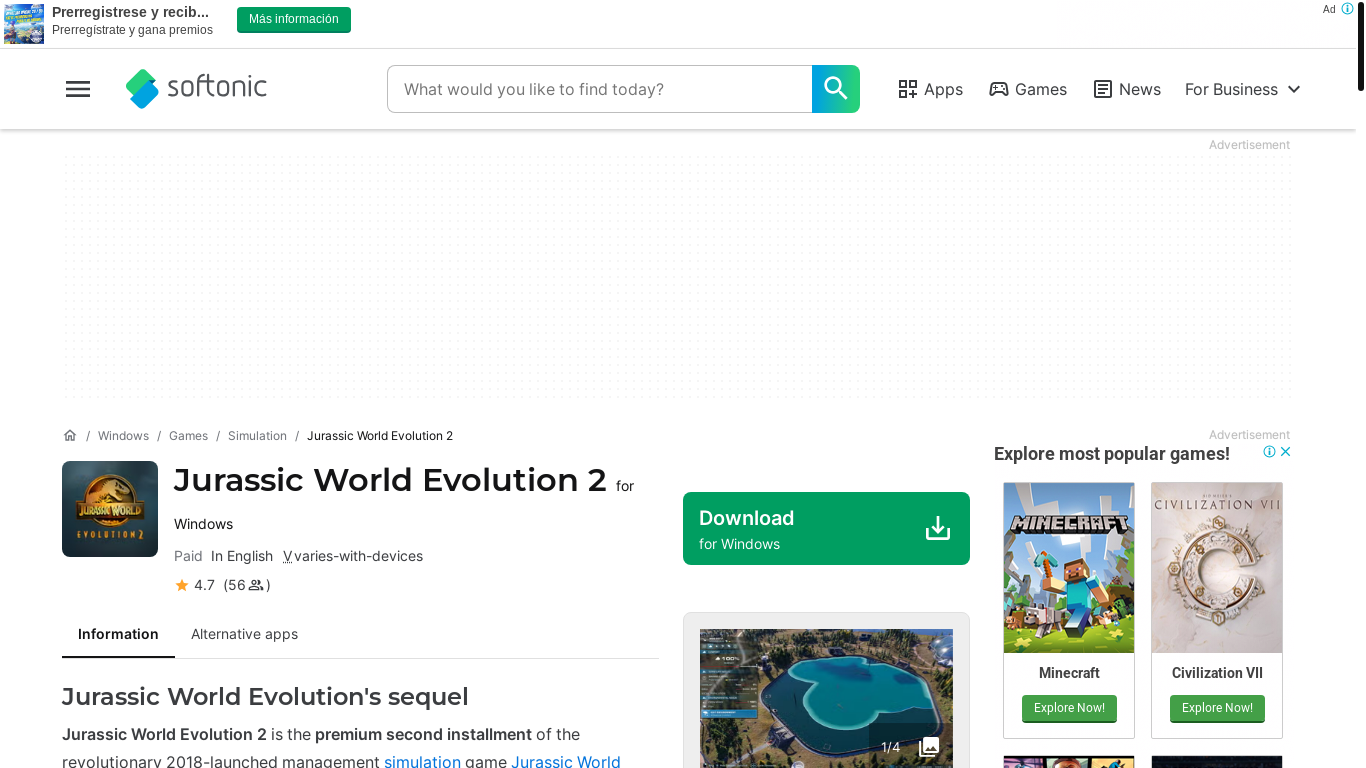
Task: Open Apps section in header
Action: (x=930, y=89)
